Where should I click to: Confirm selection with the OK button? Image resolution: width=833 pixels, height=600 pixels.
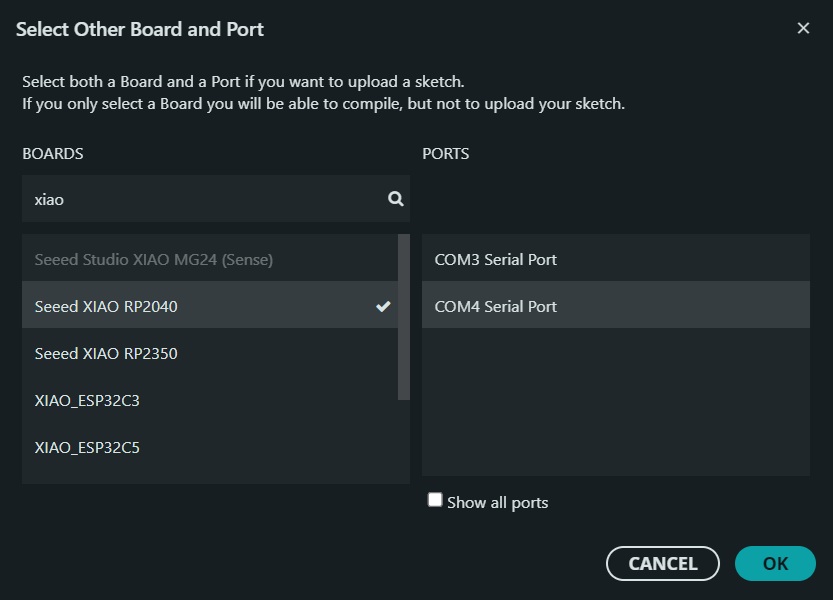pos(775,563)
